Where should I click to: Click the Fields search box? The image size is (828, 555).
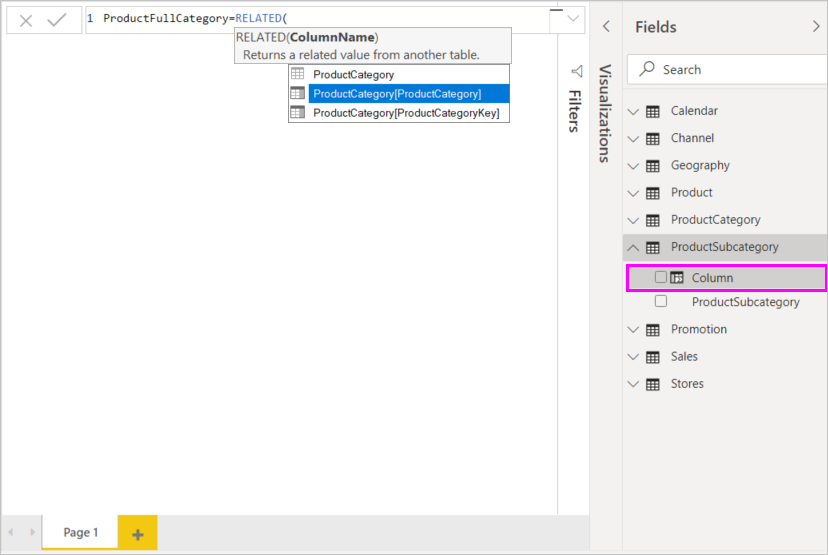pyautogui.click(x=727, y=69)
